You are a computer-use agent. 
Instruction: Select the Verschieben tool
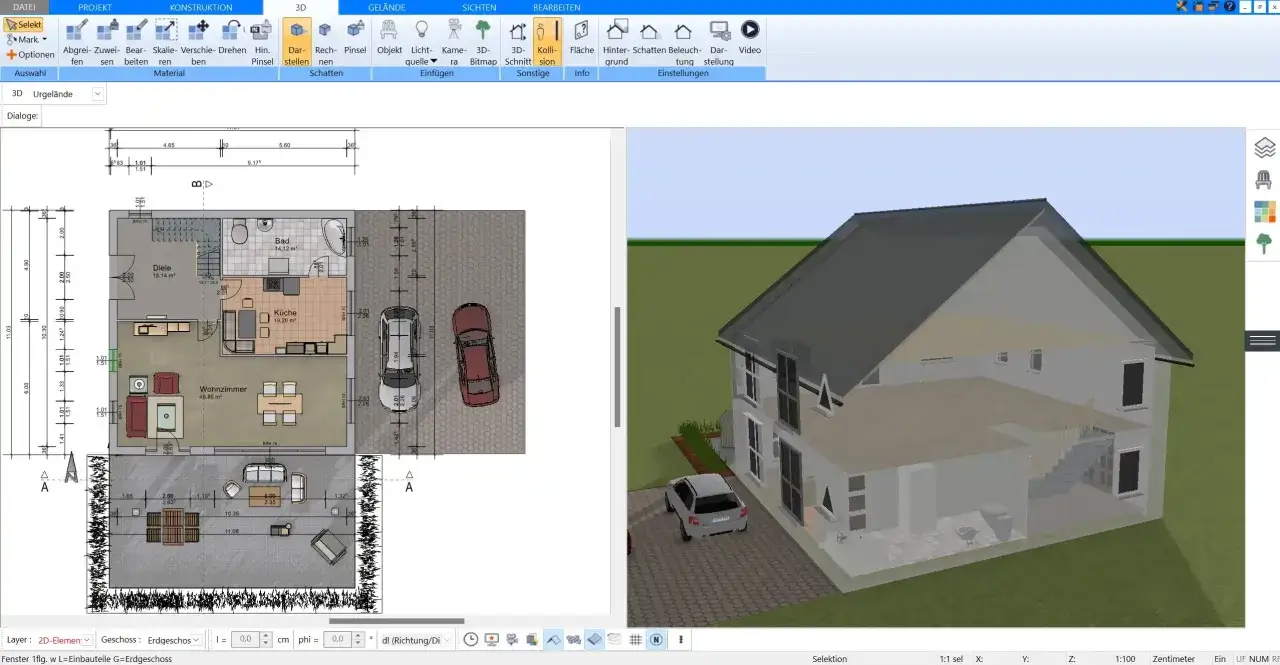pos(198,42)
